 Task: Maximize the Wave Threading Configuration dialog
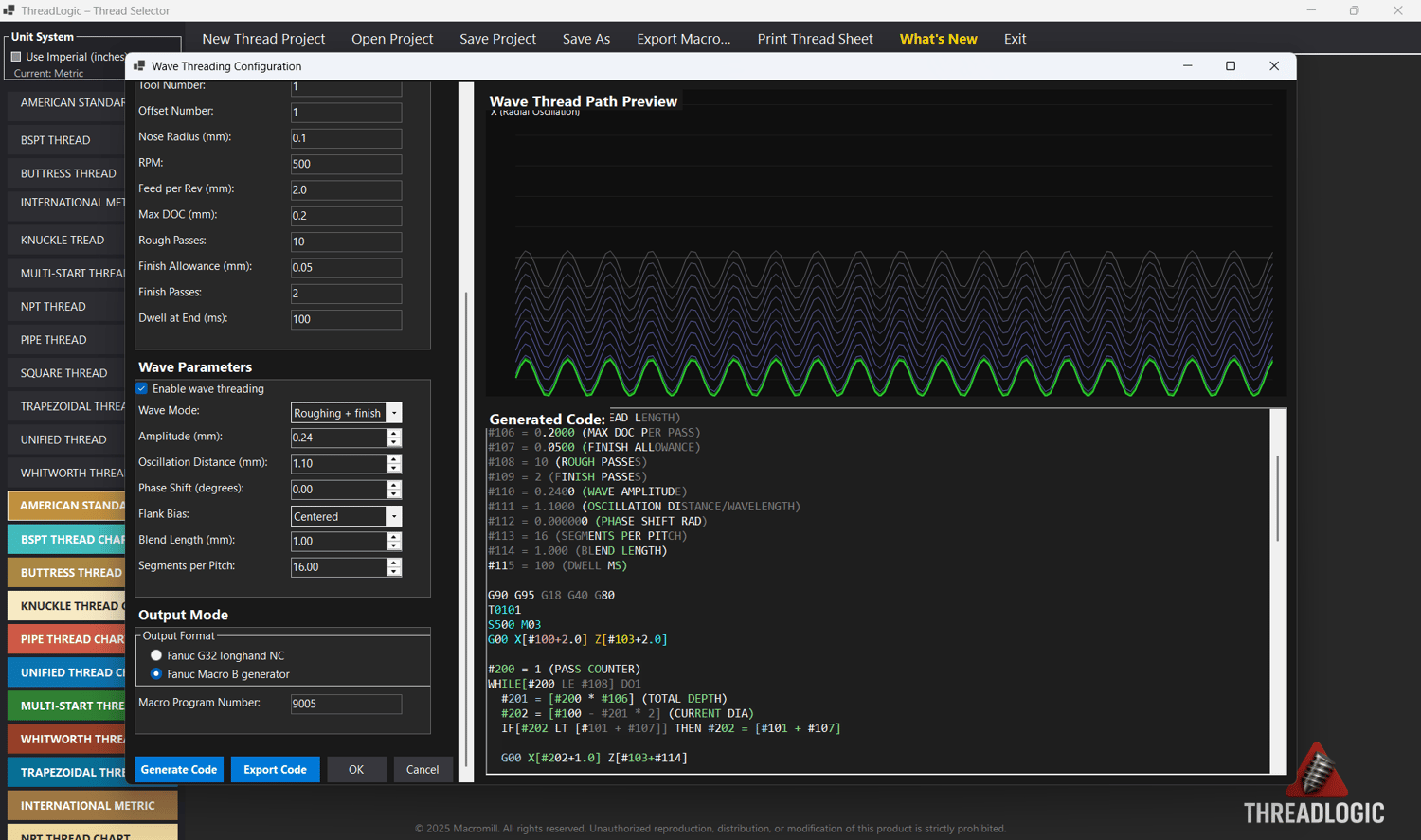pos(1231,66)
